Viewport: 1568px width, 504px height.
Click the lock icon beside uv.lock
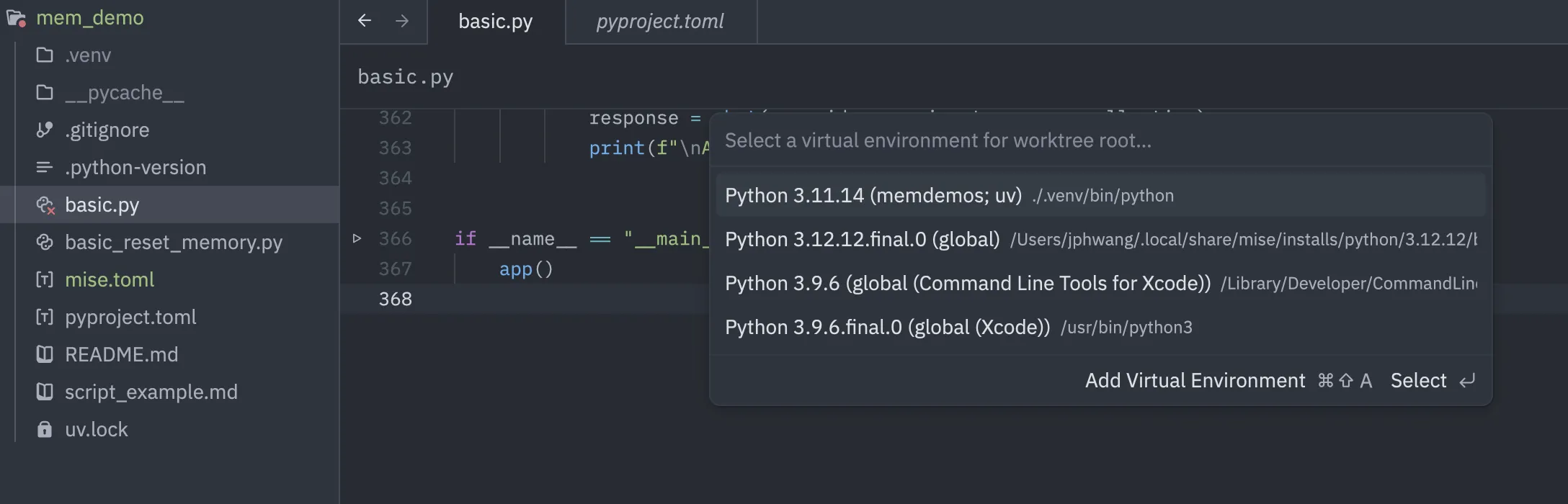[45, 429]
